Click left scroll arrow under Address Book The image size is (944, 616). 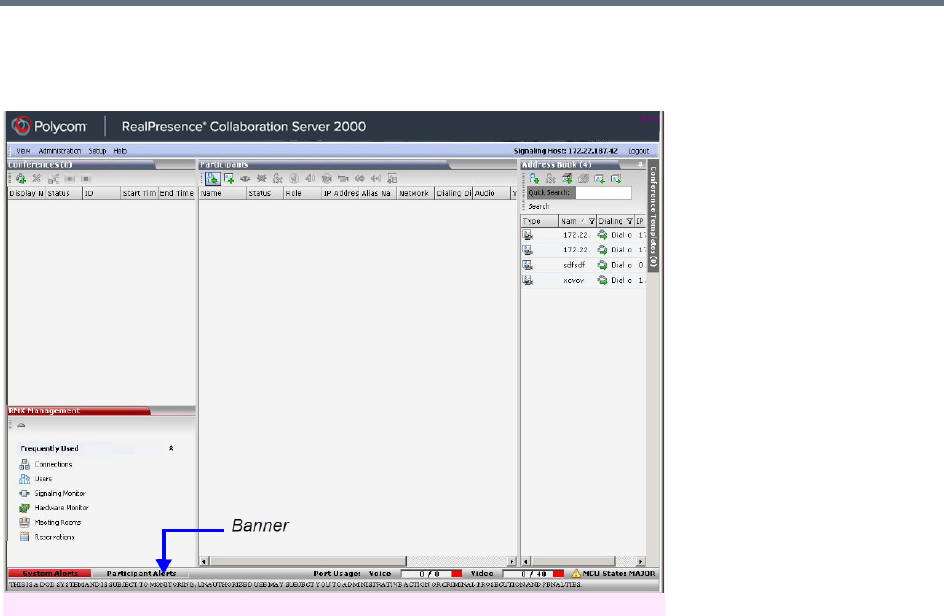(x=526, y=561)
